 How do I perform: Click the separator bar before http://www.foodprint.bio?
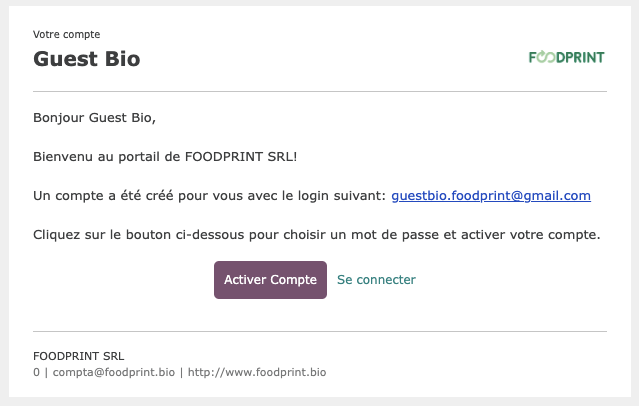pos(181,372)
